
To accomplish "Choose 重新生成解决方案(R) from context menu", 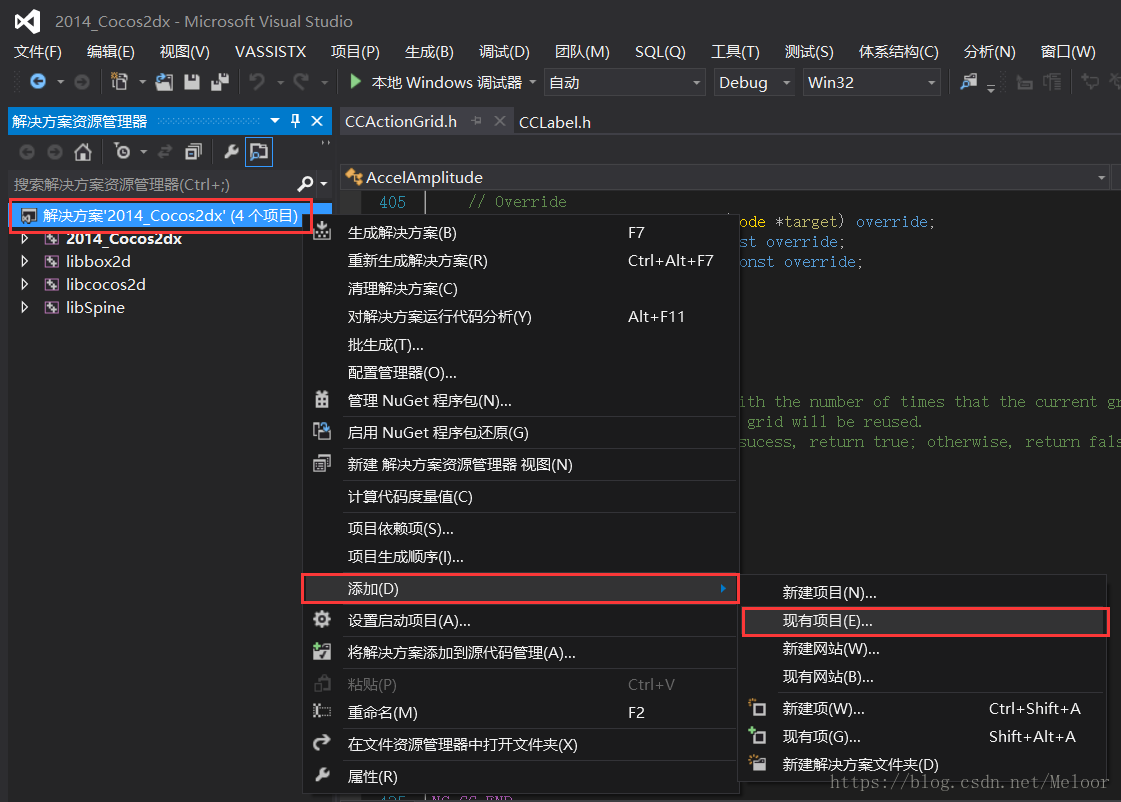I will coord(520,261).
